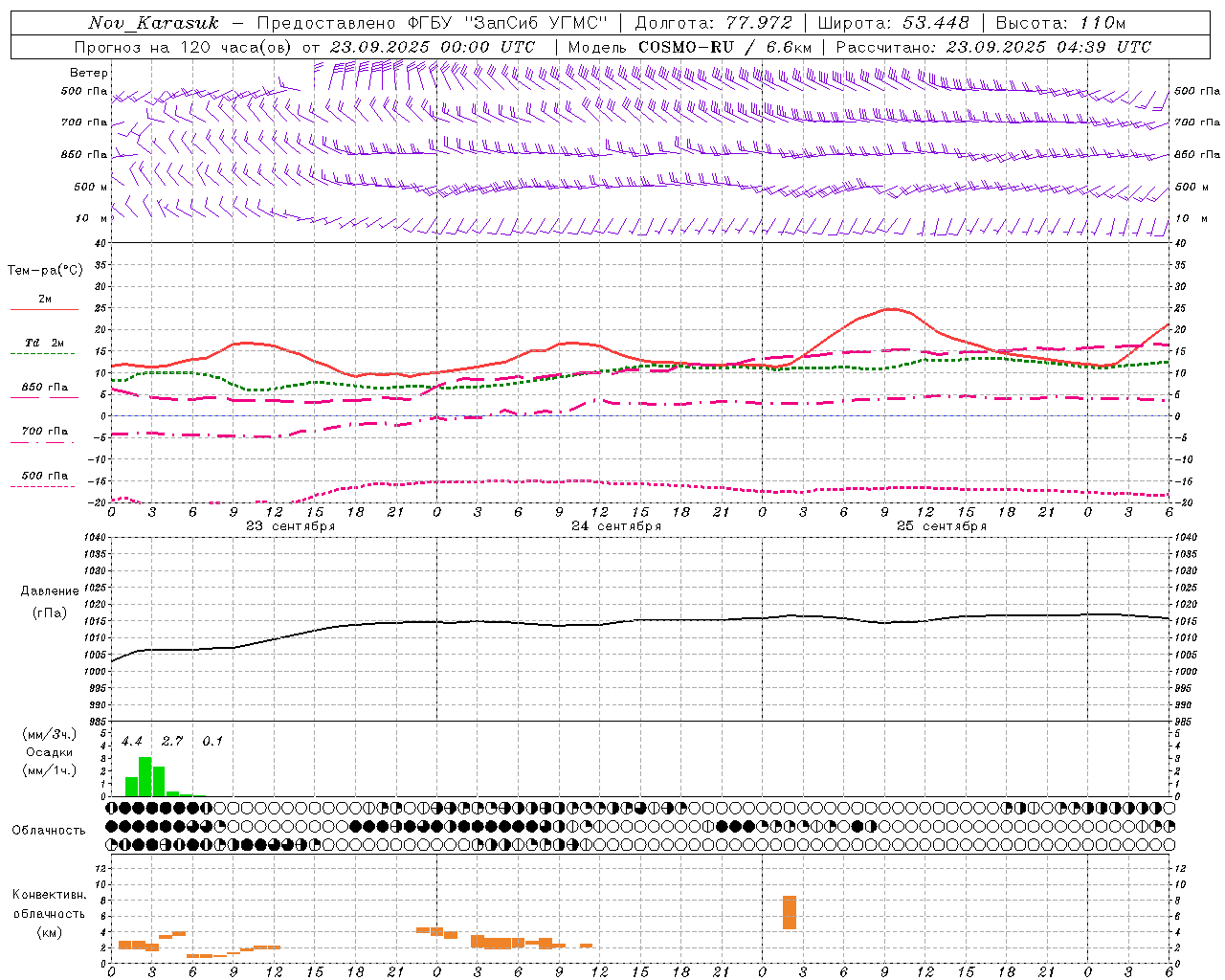Screen dimensions: 1225x980
Task: Click the 'Облачность' cloudiness label
Action: (49, 831)
